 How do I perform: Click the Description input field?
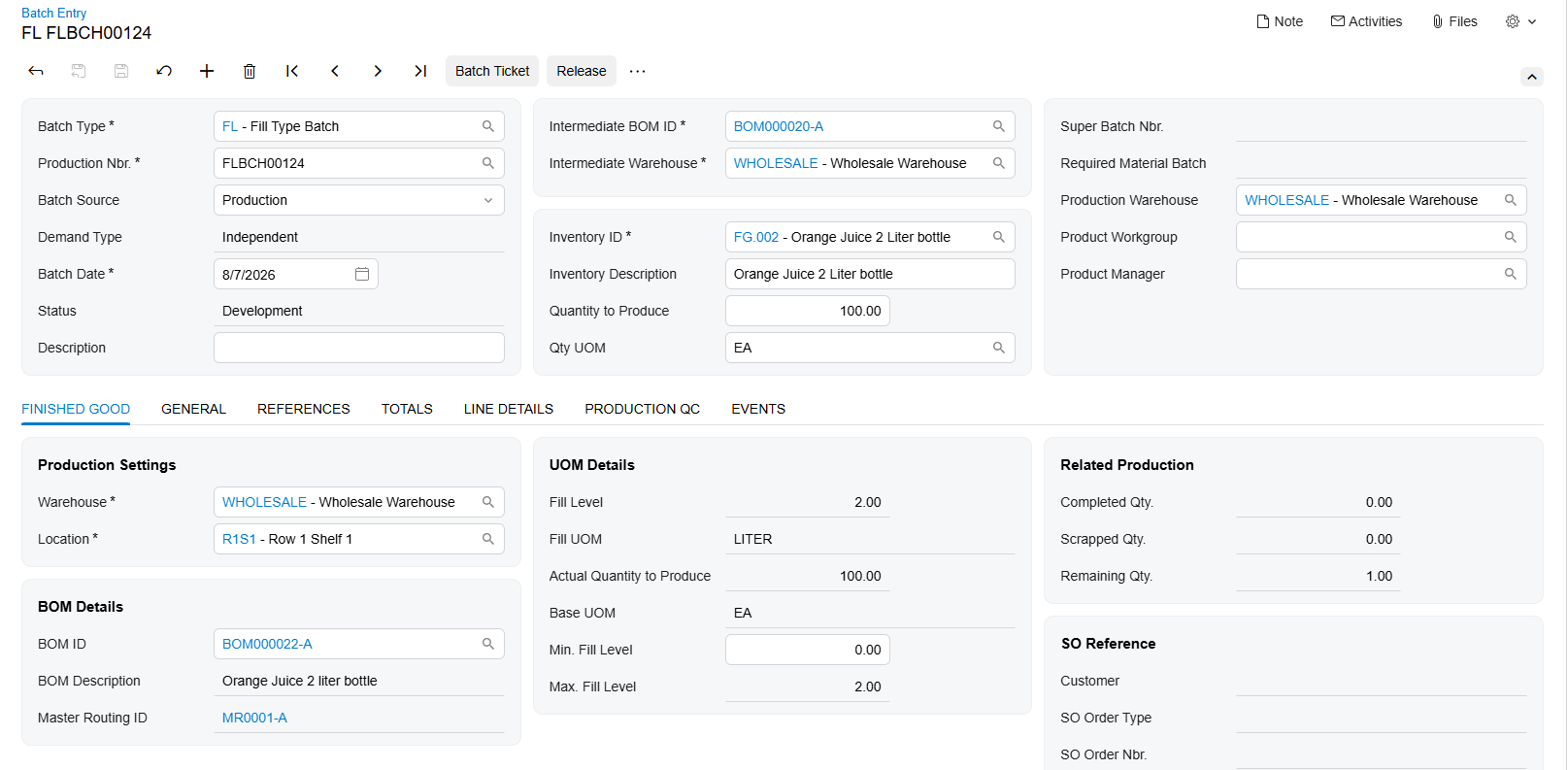[x=359, y=348]
